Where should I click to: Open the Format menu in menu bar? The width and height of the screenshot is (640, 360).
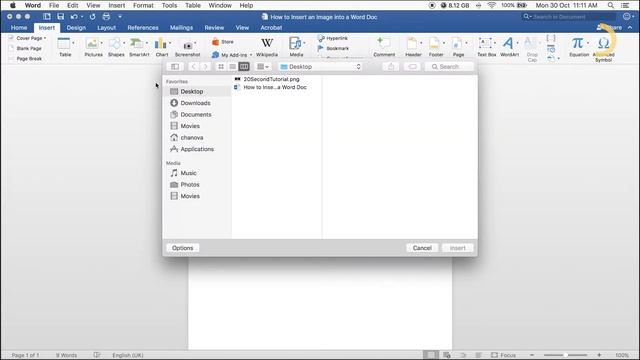(x=143, y=5)
